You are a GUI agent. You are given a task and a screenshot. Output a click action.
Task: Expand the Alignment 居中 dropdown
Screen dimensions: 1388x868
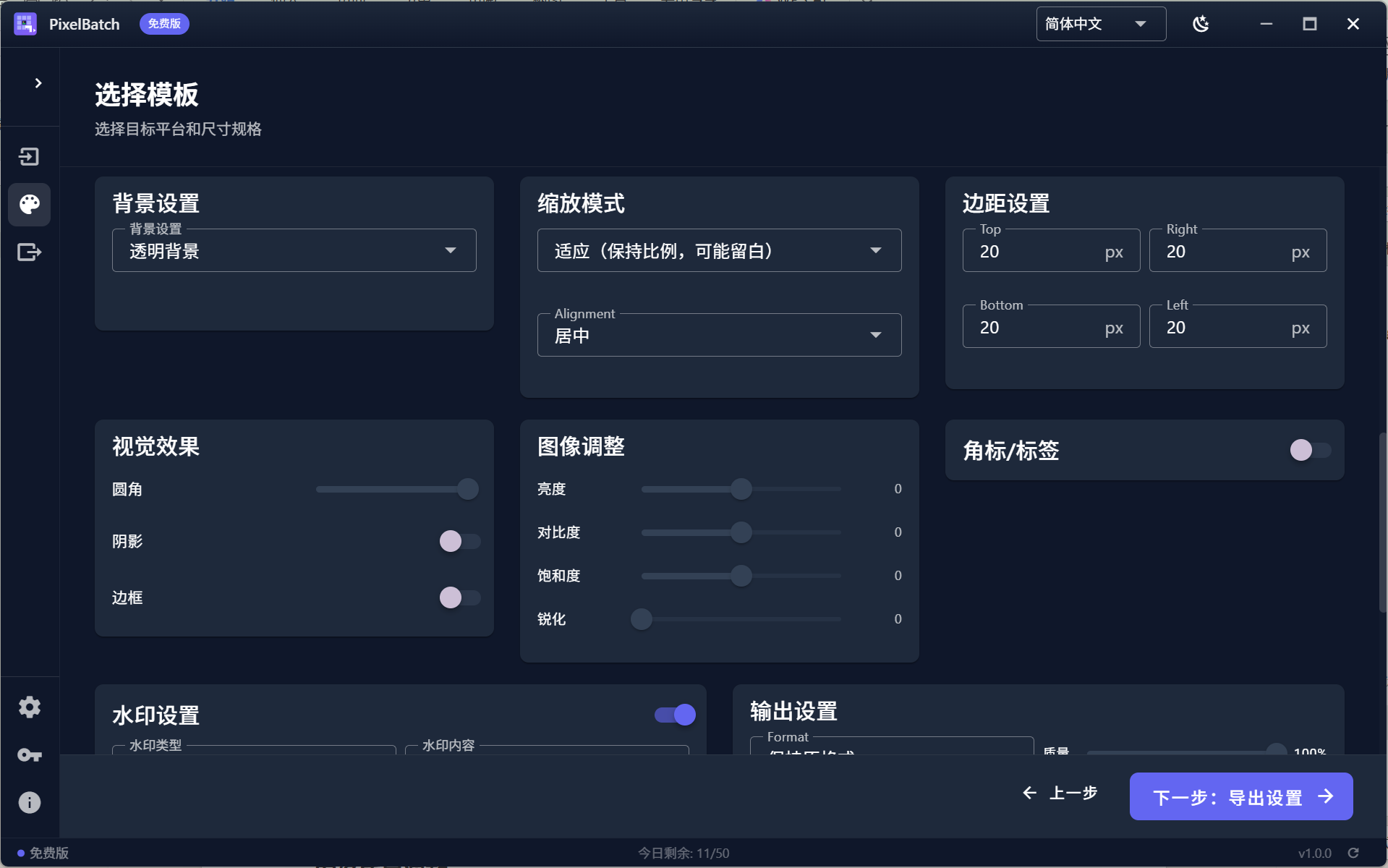[x=719, y=336]
